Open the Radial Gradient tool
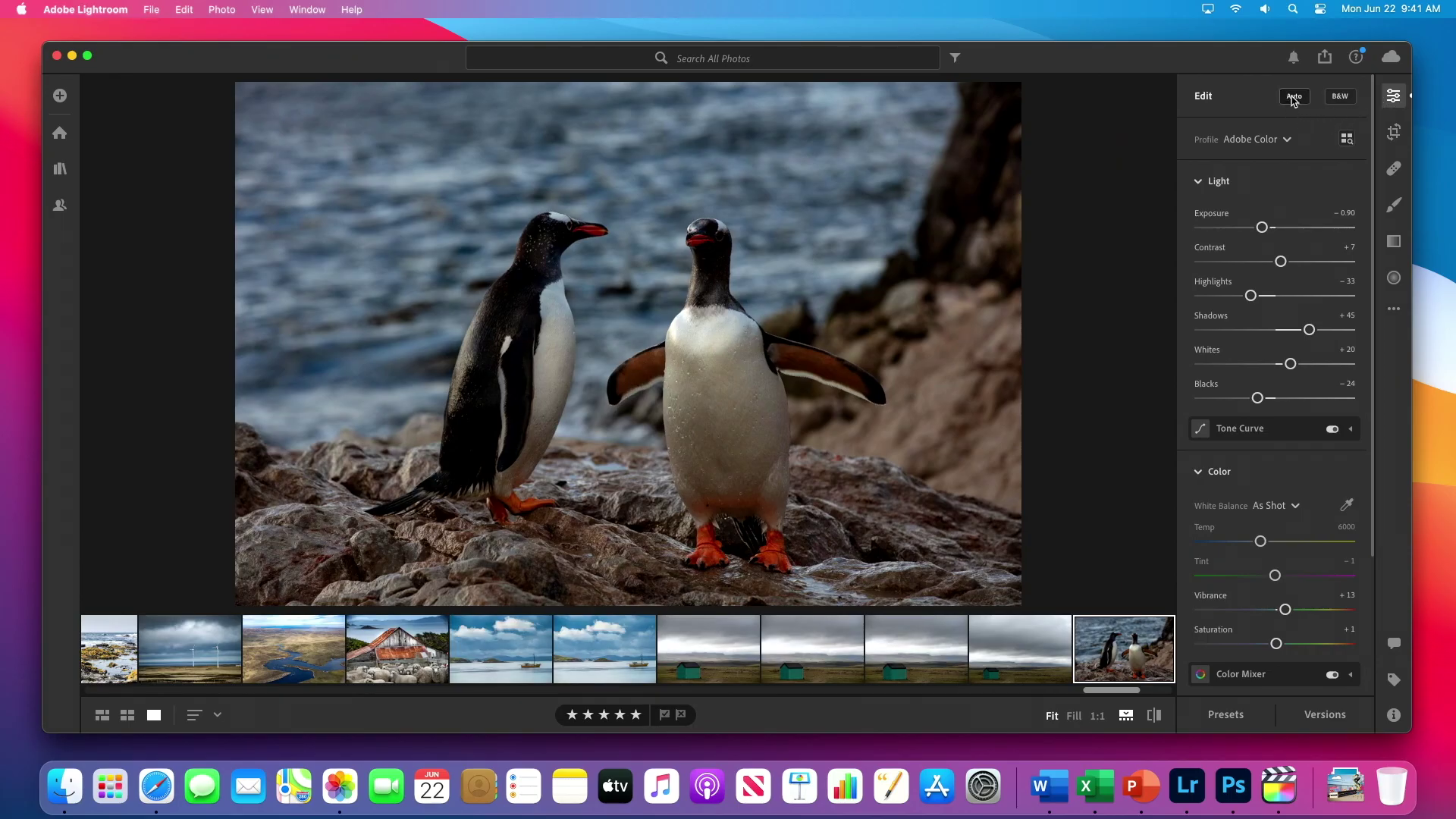1456x819 pixels. pyautogui.click(x=1394, y=278)
